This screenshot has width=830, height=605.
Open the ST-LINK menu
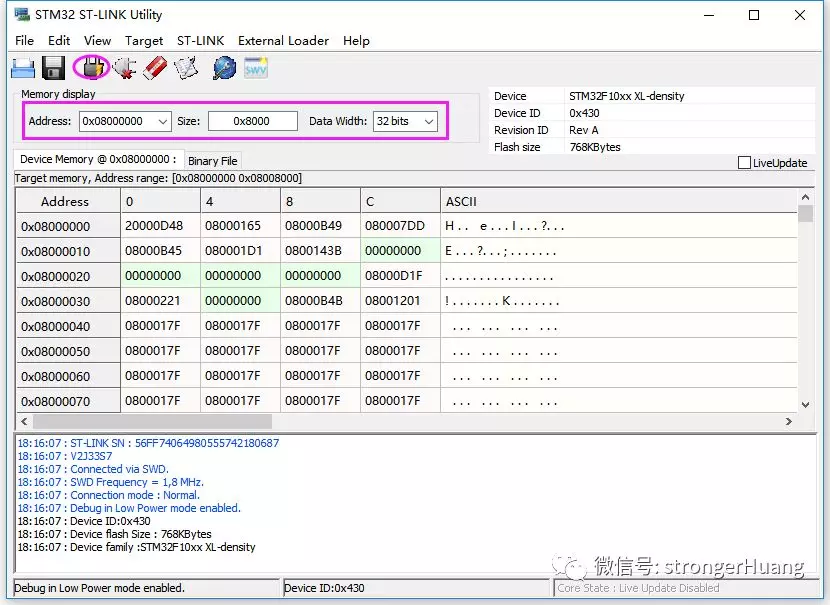click(200, 41)
